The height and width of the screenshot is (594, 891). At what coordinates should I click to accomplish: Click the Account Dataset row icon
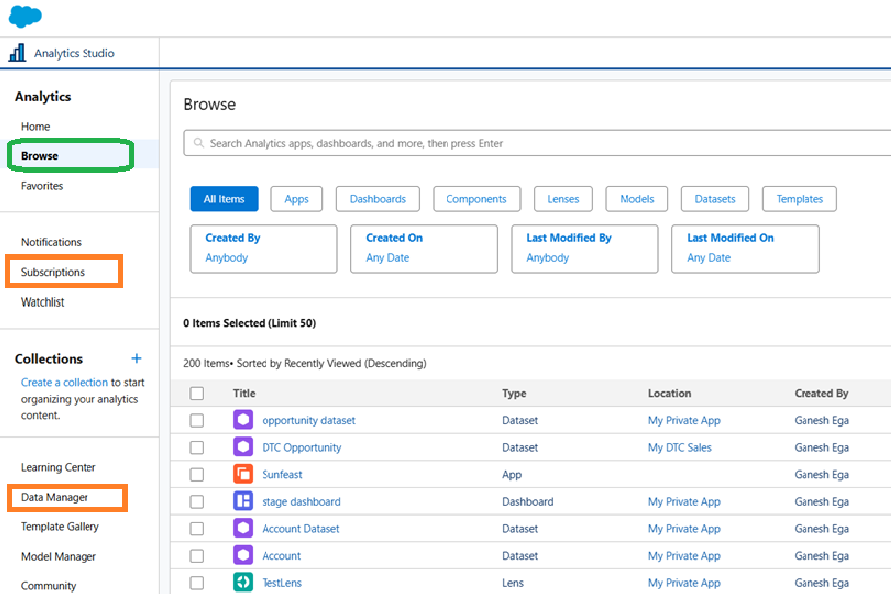coord(243,529)
